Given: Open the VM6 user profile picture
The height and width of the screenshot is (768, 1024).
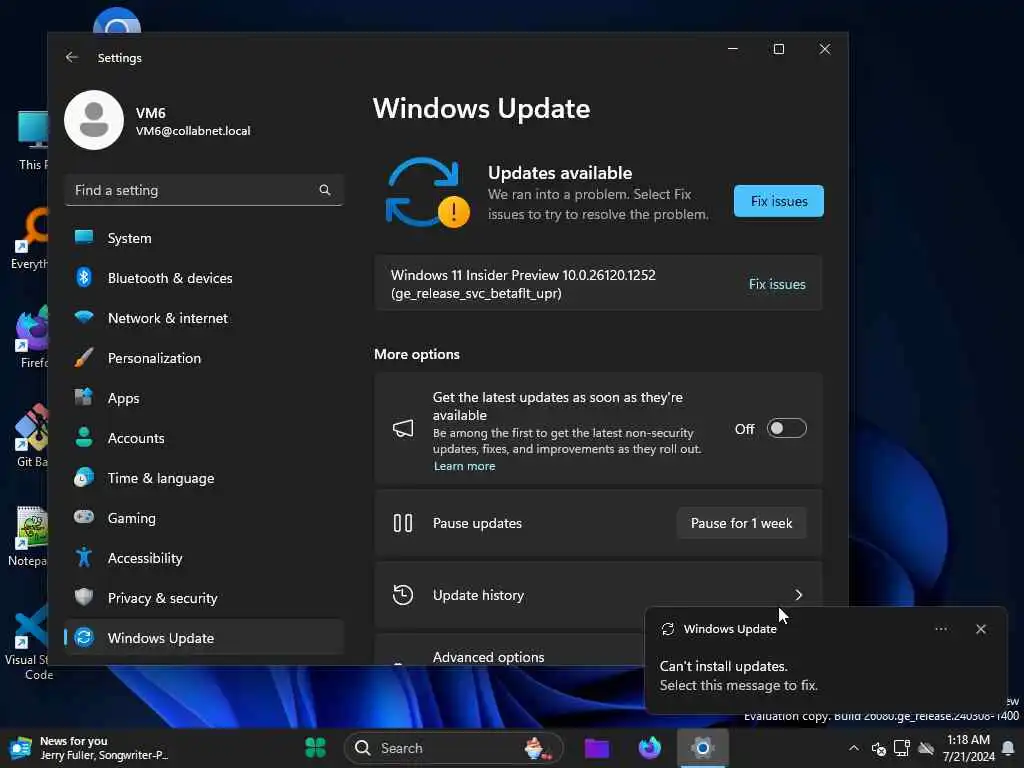Looking at the screenshot, I should tap(94, 120).
